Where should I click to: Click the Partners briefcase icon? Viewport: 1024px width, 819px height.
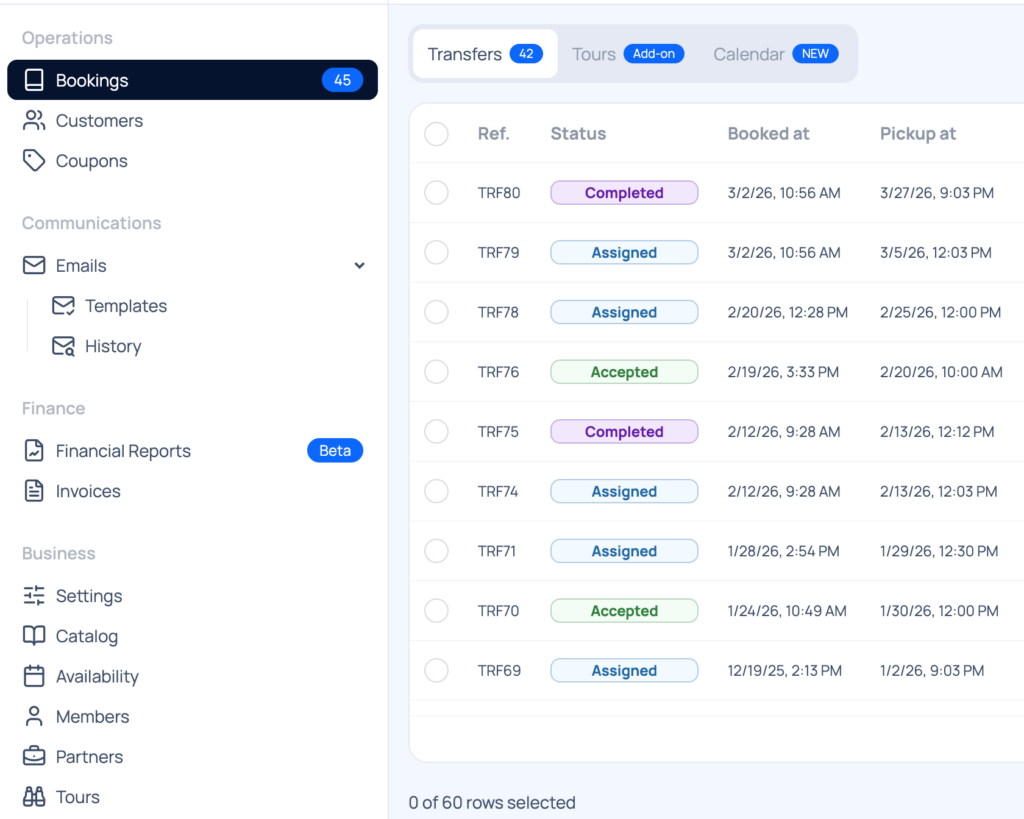click(x=34, y=757)
